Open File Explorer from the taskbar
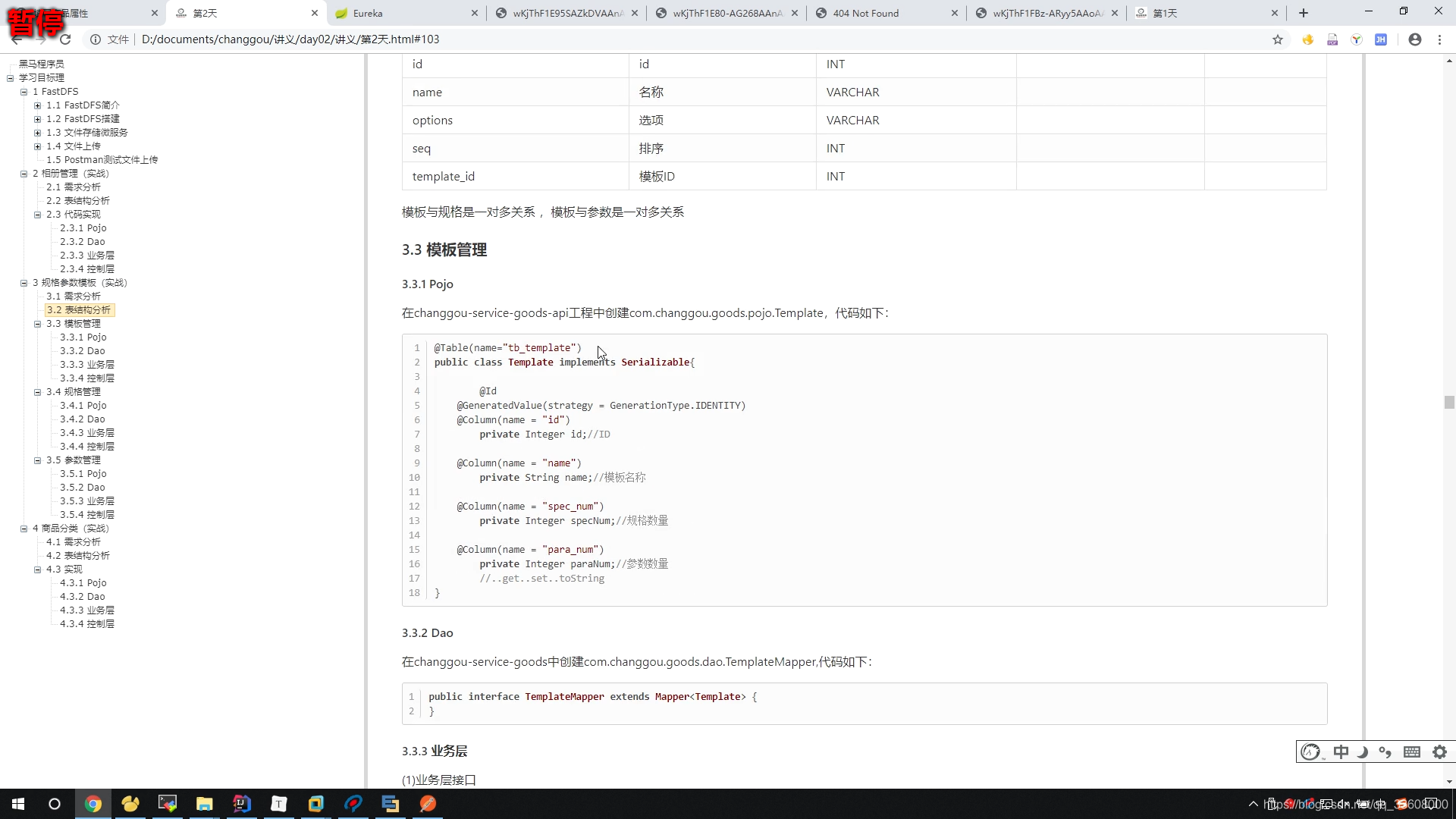The height and width of the screenshot is (819, 1456). click(204, 804)
